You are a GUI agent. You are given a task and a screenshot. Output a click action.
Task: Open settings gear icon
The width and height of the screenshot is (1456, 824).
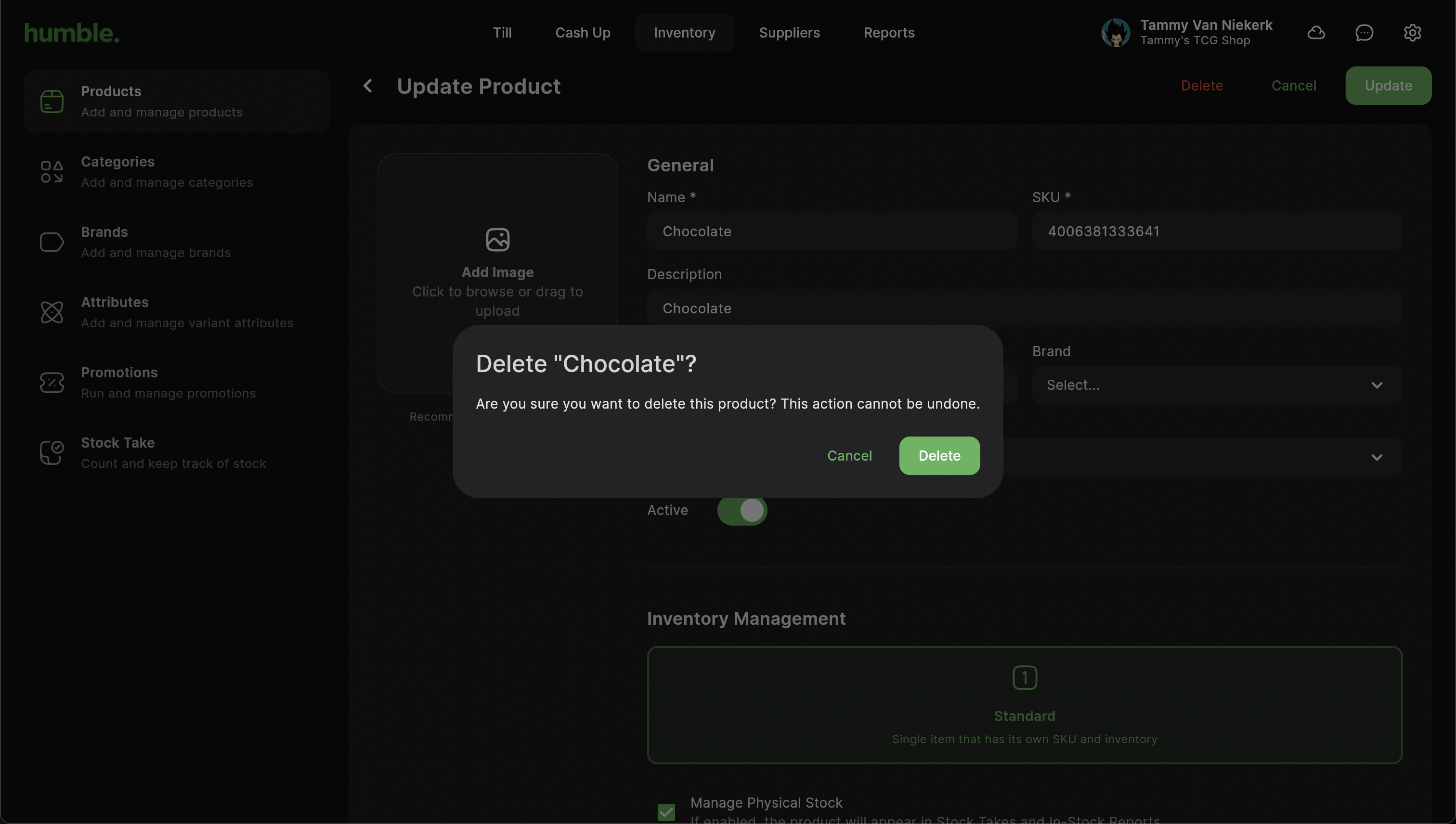[1412, 33]
